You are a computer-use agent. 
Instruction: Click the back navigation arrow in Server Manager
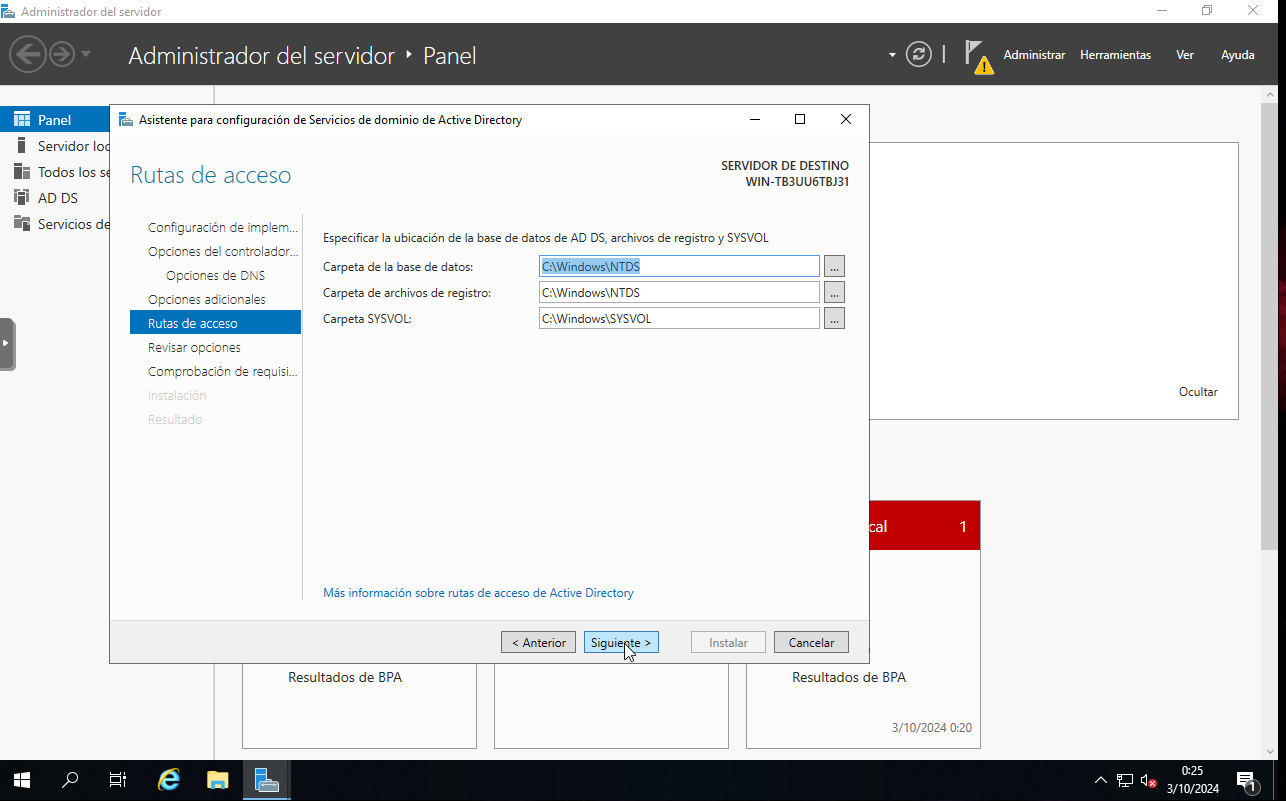(x=28, y=54)
